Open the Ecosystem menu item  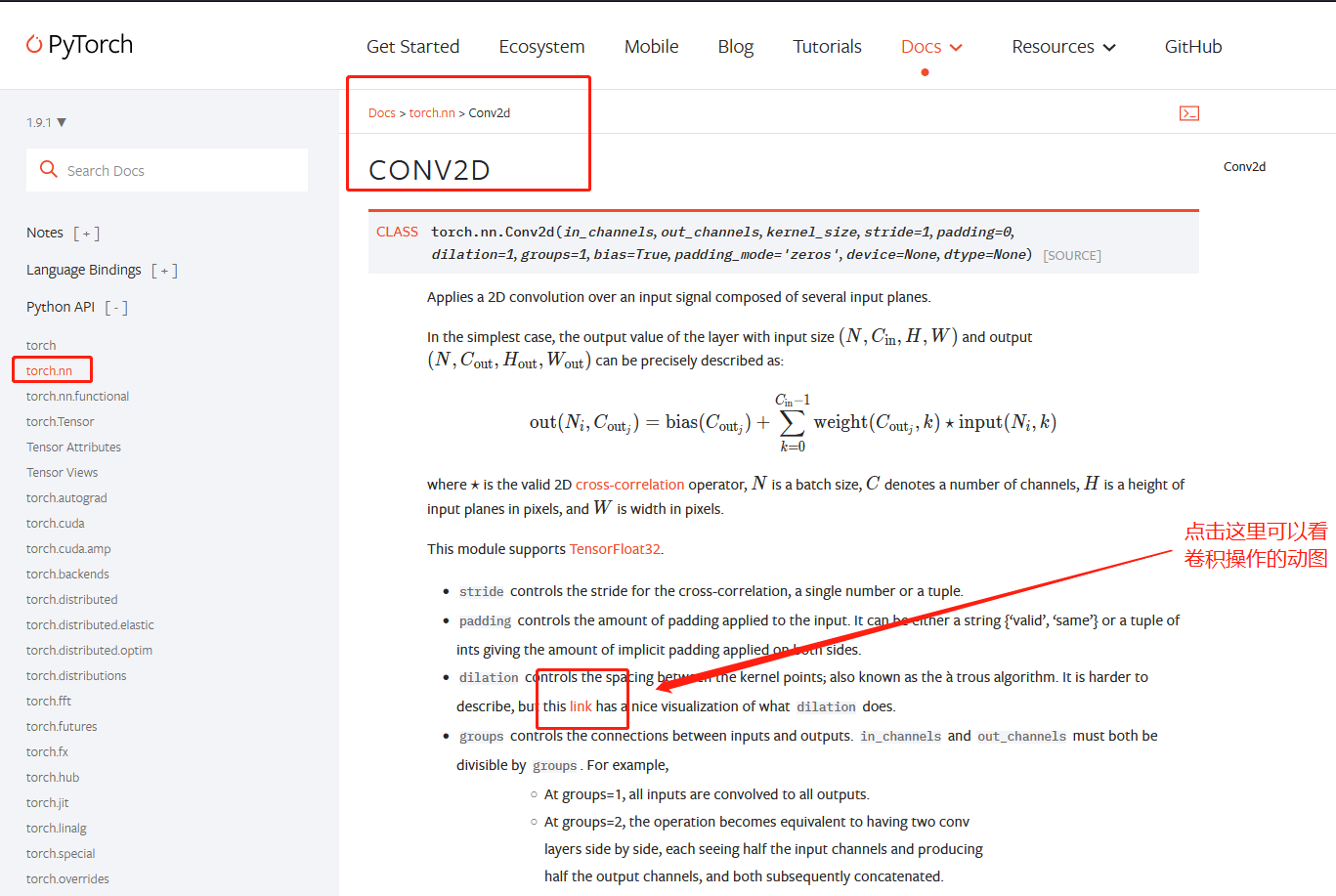click(x=541, y=46)
